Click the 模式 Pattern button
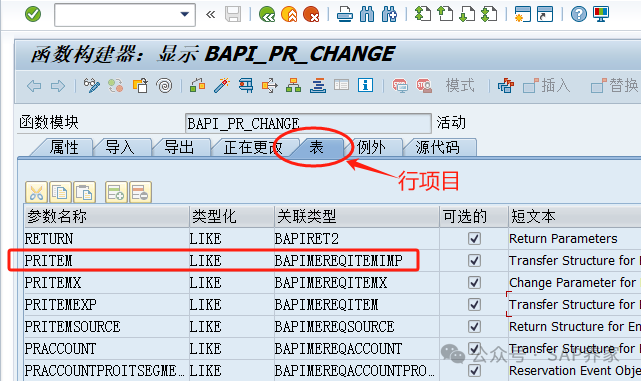641x381 pixels. tap(460, 85)
